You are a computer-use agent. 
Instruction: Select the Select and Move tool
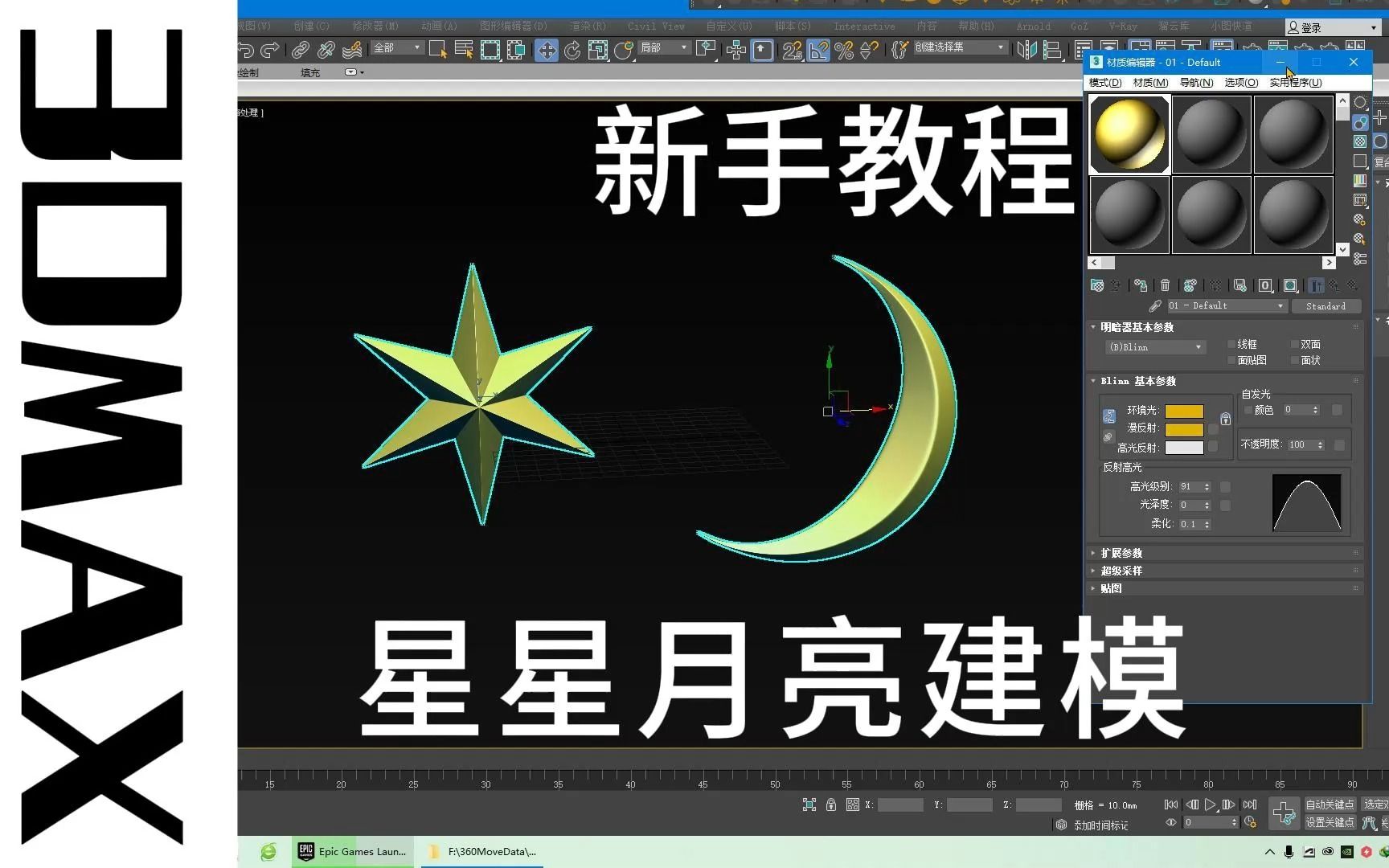coord(547,50)
